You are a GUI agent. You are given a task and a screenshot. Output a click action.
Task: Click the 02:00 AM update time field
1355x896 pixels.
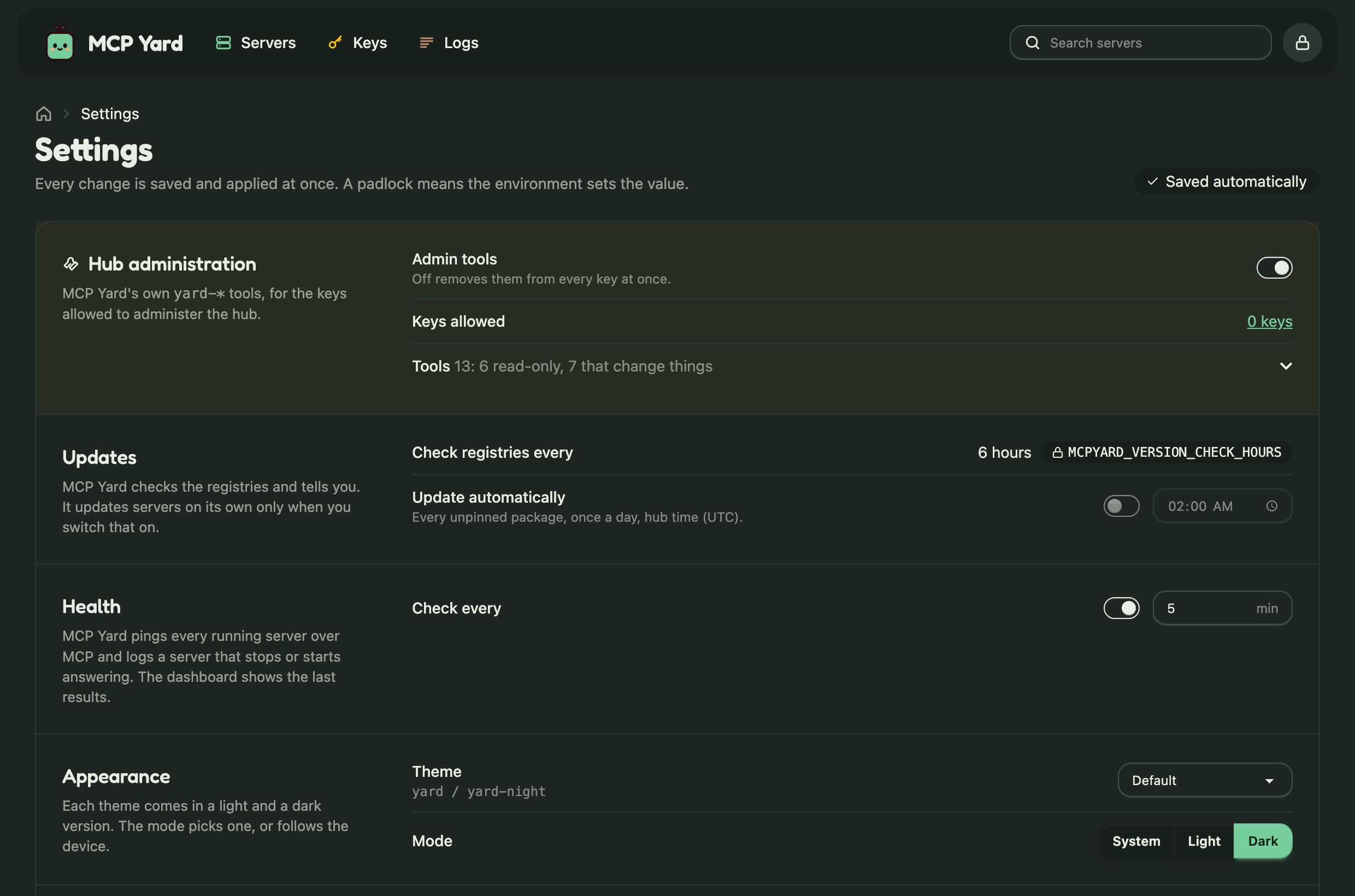(x=1222, y=506)
